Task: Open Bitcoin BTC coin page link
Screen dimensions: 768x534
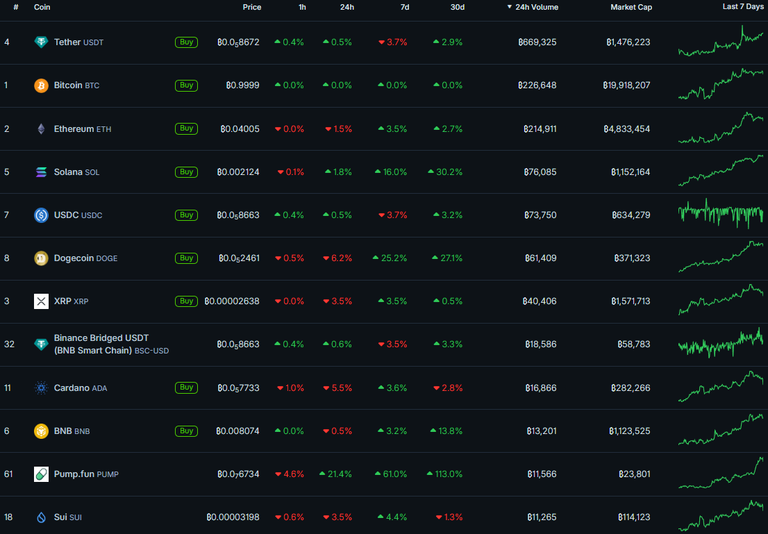Action: (76, 85)
